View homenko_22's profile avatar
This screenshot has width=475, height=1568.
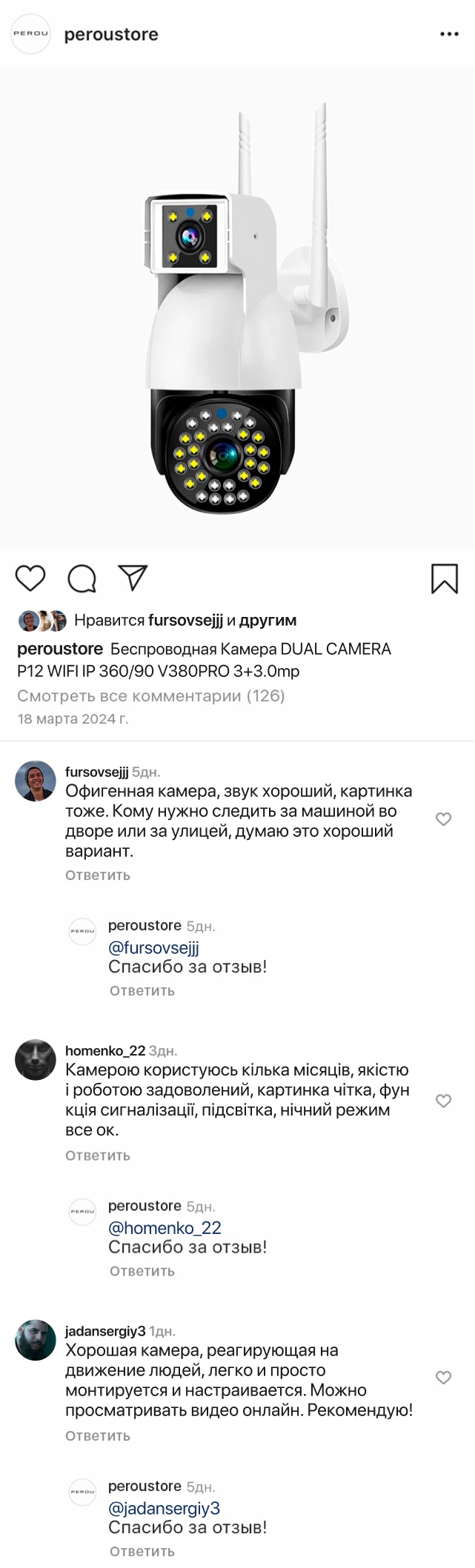(x=36, y=1060)
